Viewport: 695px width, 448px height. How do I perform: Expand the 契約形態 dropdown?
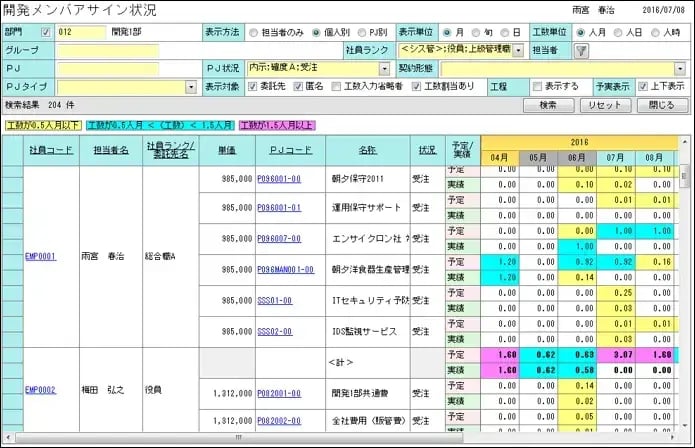pyautogui.click(x=680, y=68)
